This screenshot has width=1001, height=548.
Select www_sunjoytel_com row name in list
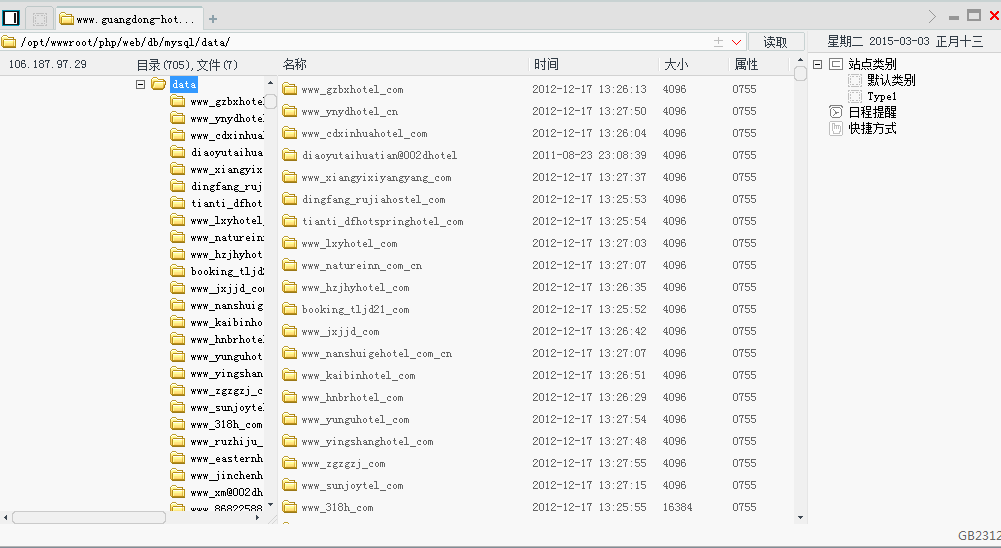352,485
